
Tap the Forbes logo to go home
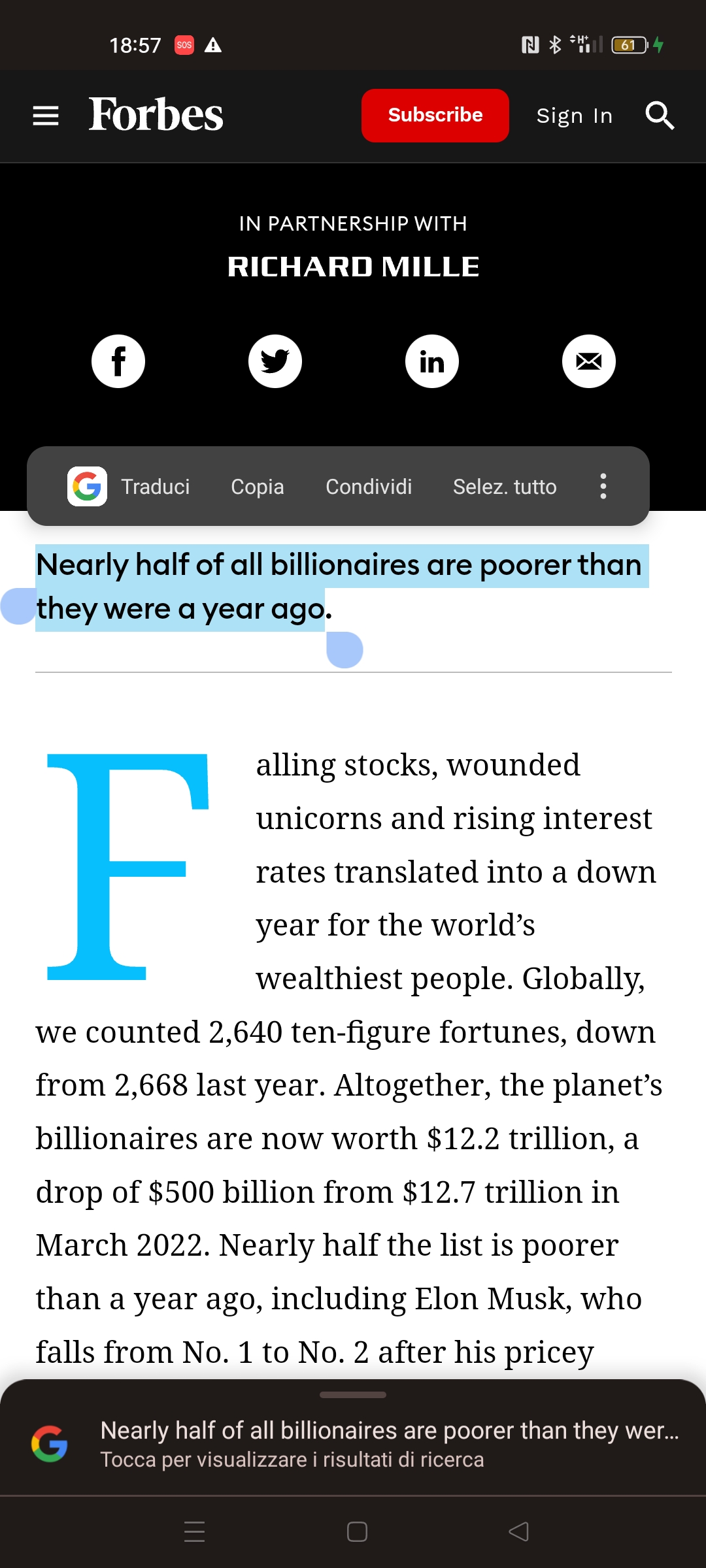[156, 115]
